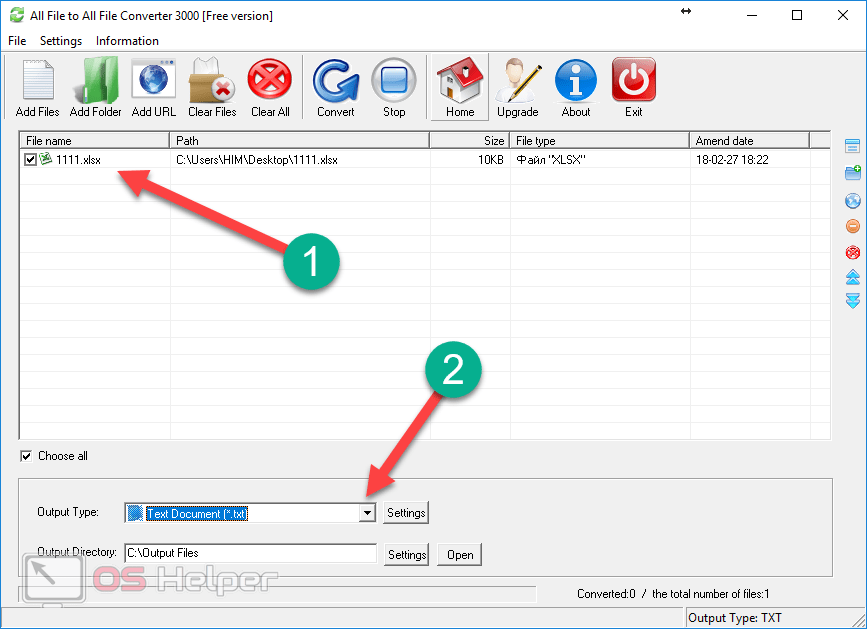Open the Home toolbar icon
Screen dimensions: 867x629
[x=460, y=81]
